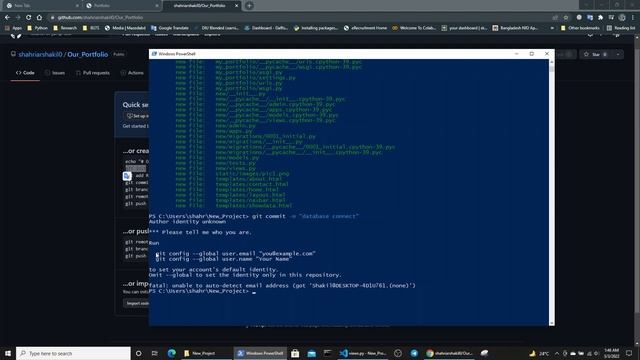The width and height of the screenshot is (640, 360).
Task: Open the shahriarshakil0 profile link
Action: (40, 54)
